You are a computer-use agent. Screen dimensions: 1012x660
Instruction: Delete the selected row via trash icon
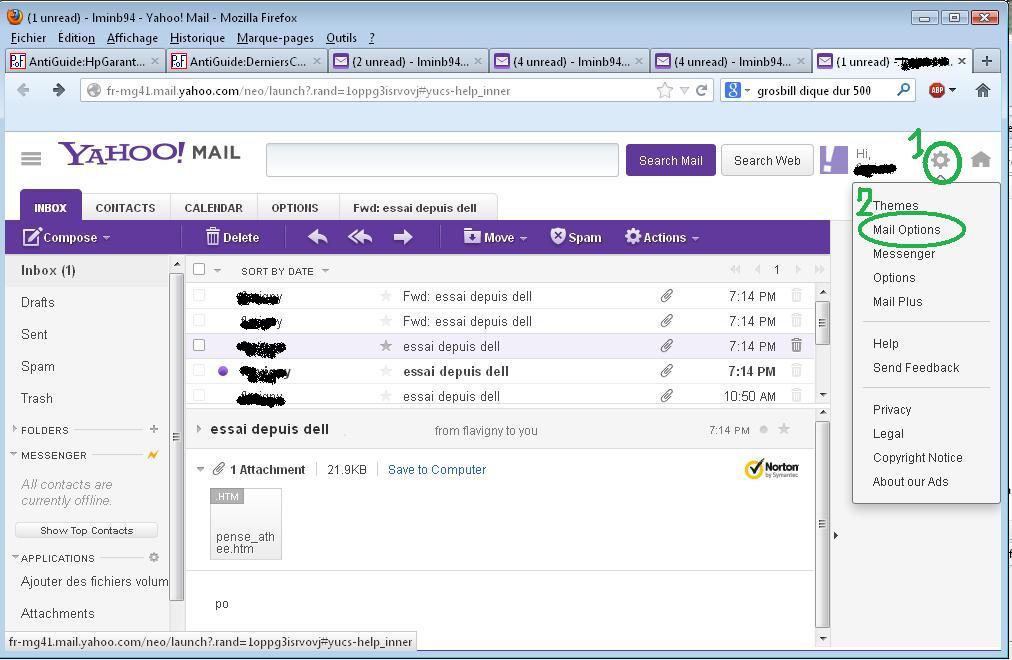[796, 346]
